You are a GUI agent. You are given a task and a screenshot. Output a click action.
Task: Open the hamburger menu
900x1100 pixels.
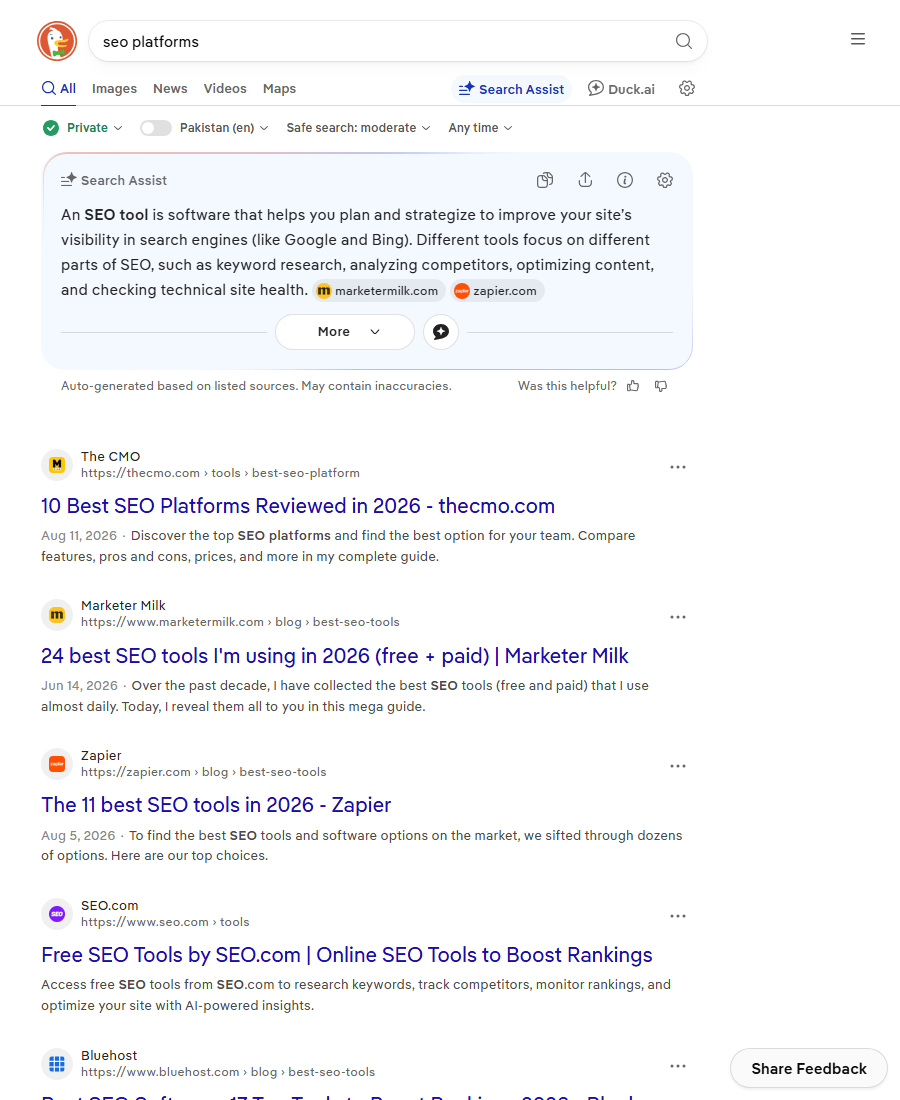tap(857, 39)
